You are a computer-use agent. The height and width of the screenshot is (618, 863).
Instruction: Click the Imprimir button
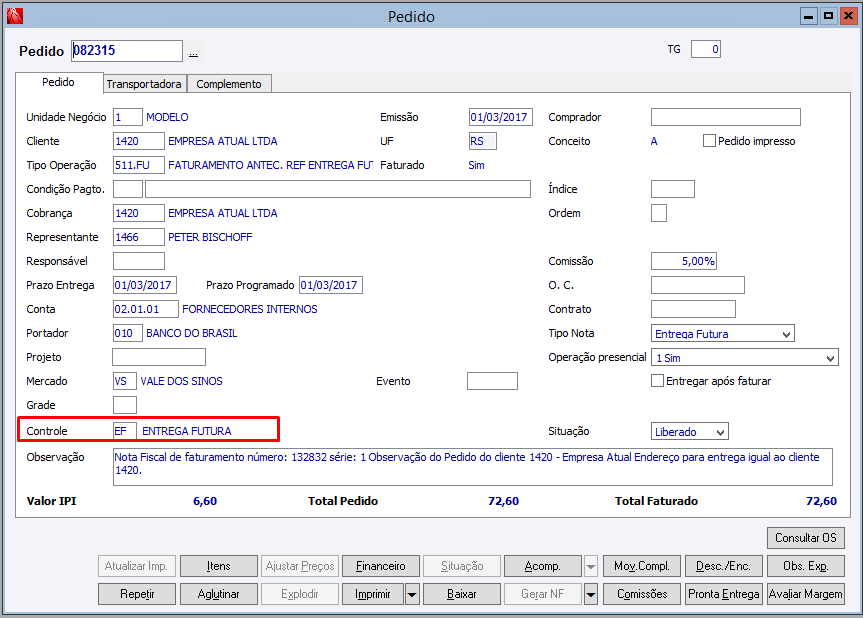[373, 594]
